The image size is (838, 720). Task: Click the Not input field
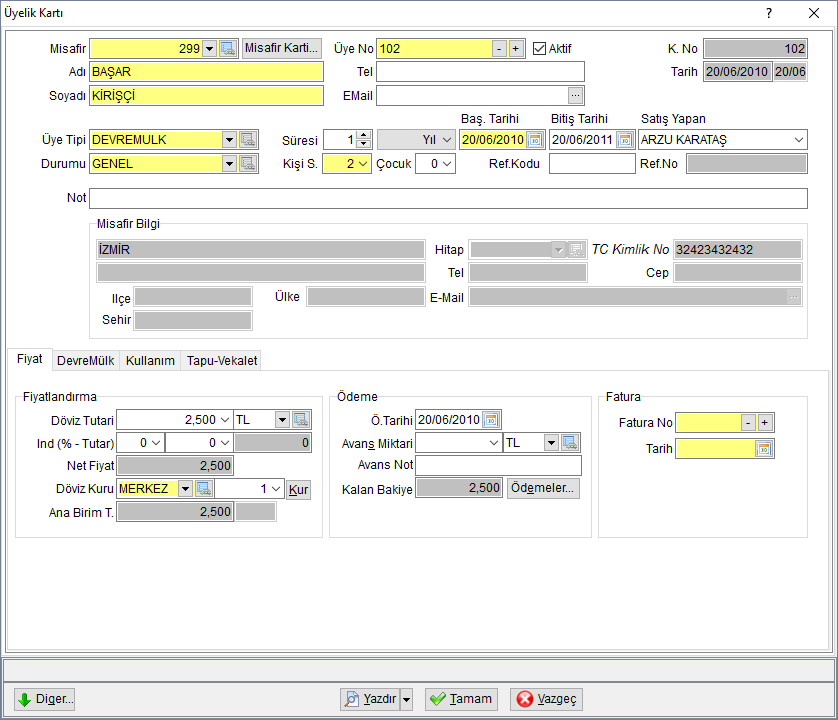pyautogui.click(x=448, y=198)
